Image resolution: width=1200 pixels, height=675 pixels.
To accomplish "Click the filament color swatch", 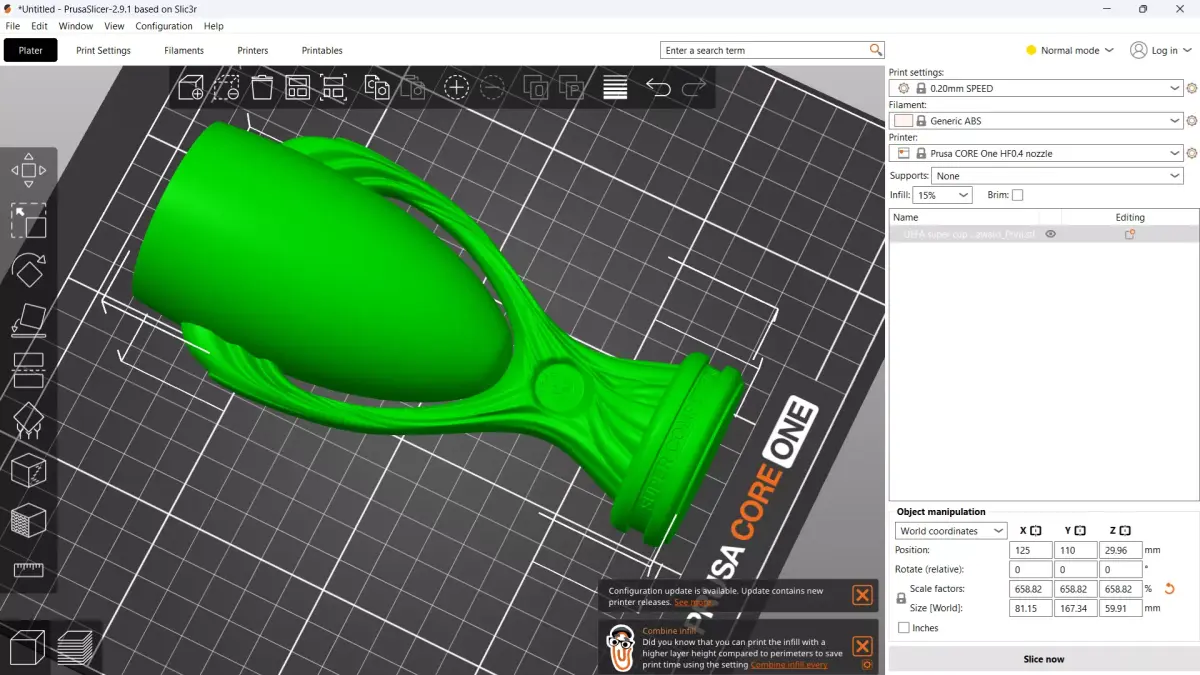I will coord(904,121).
